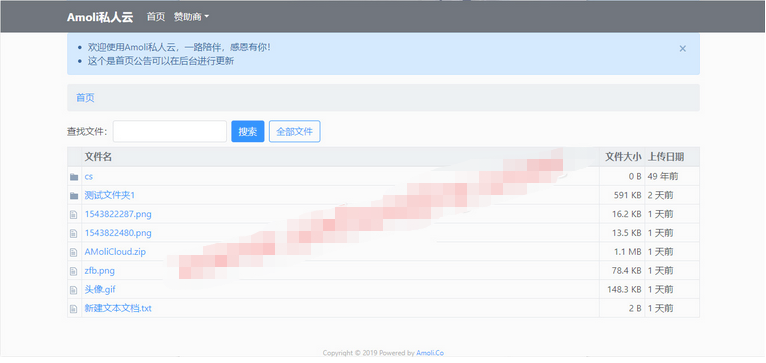Click the file icon beside zfb.png

coord(74,271)
